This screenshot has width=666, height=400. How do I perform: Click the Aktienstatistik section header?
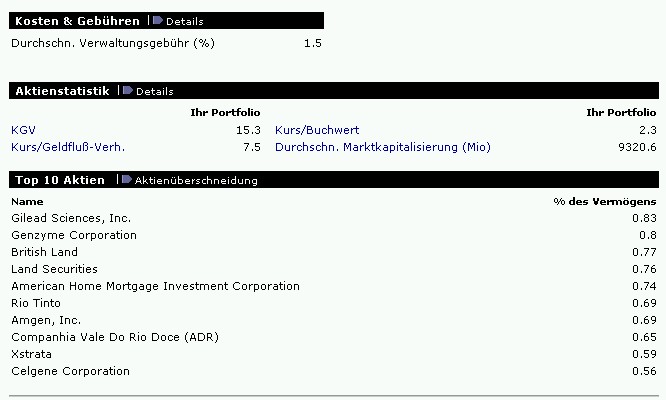pyautogui.click(x=62, y=91)
